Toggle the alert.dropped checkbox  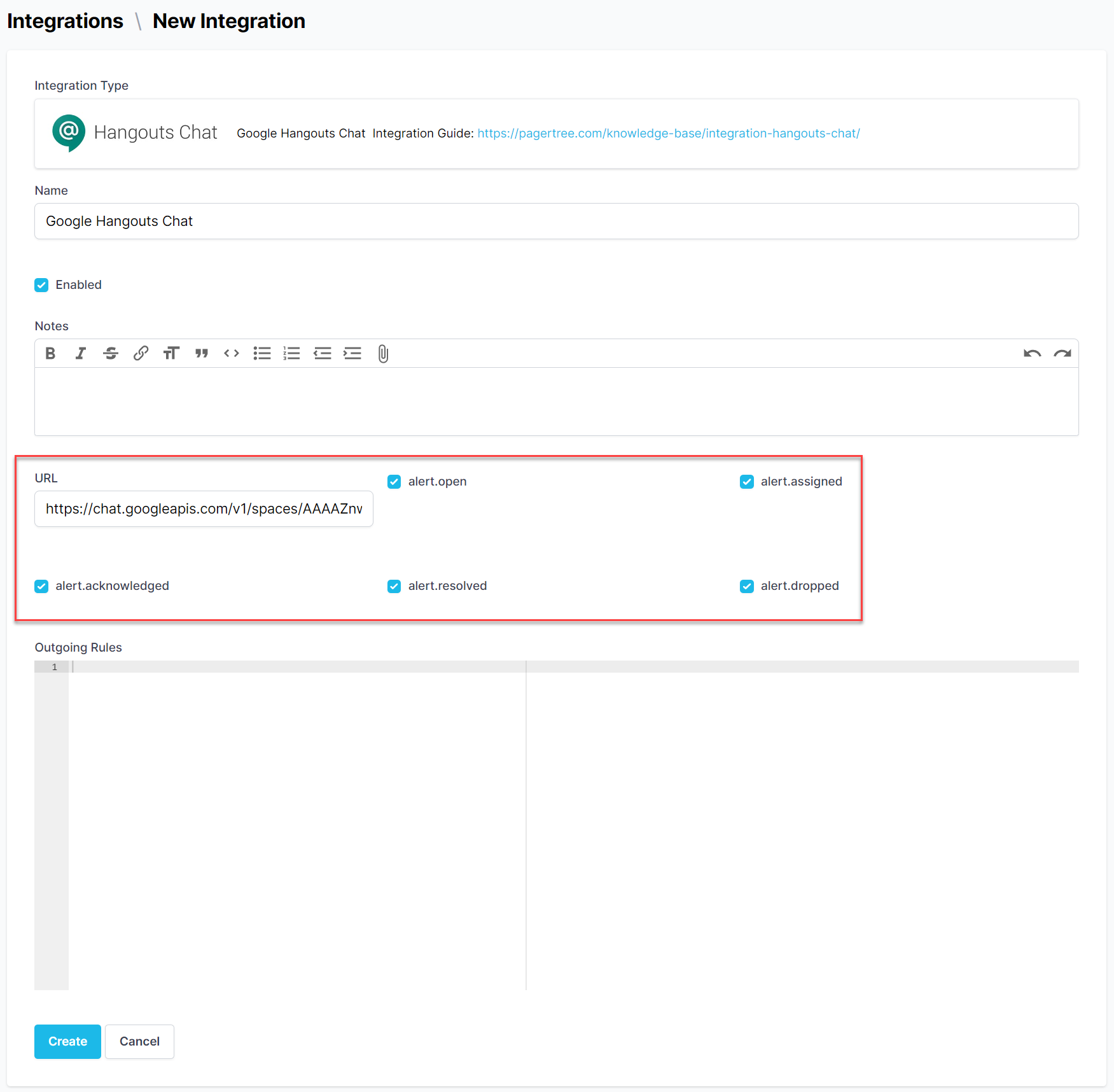click(747, 586)
